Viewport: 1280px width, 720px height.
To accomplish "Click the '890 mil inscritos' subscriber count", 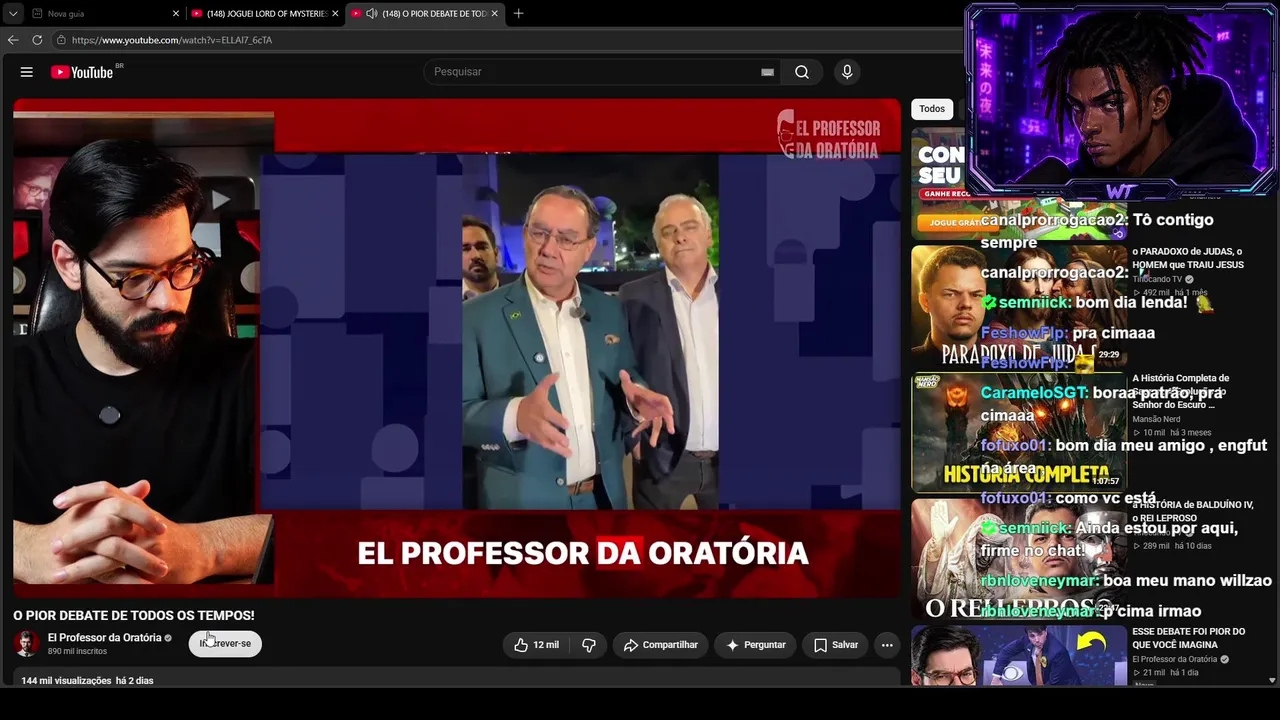I will pyautogui.click(x=77, y=652).
